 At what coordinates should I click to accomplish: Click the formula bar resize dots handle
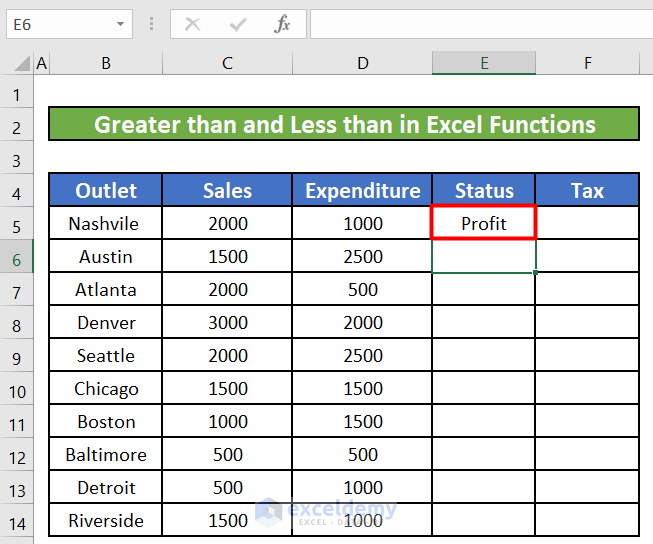[x=151, y=24]
